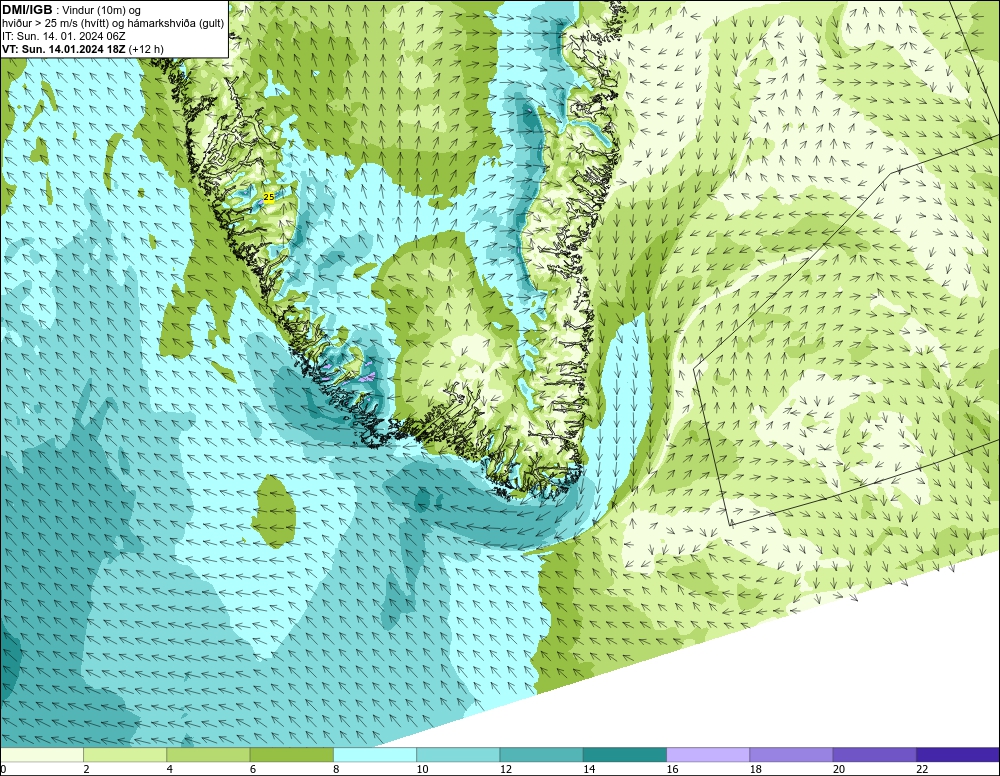Image resolution: width=1000 pixels, height=776 pixels.
Task: Pick the 16–18 m/s light lavender legend swatch
Action: click(x=708, y=755)
